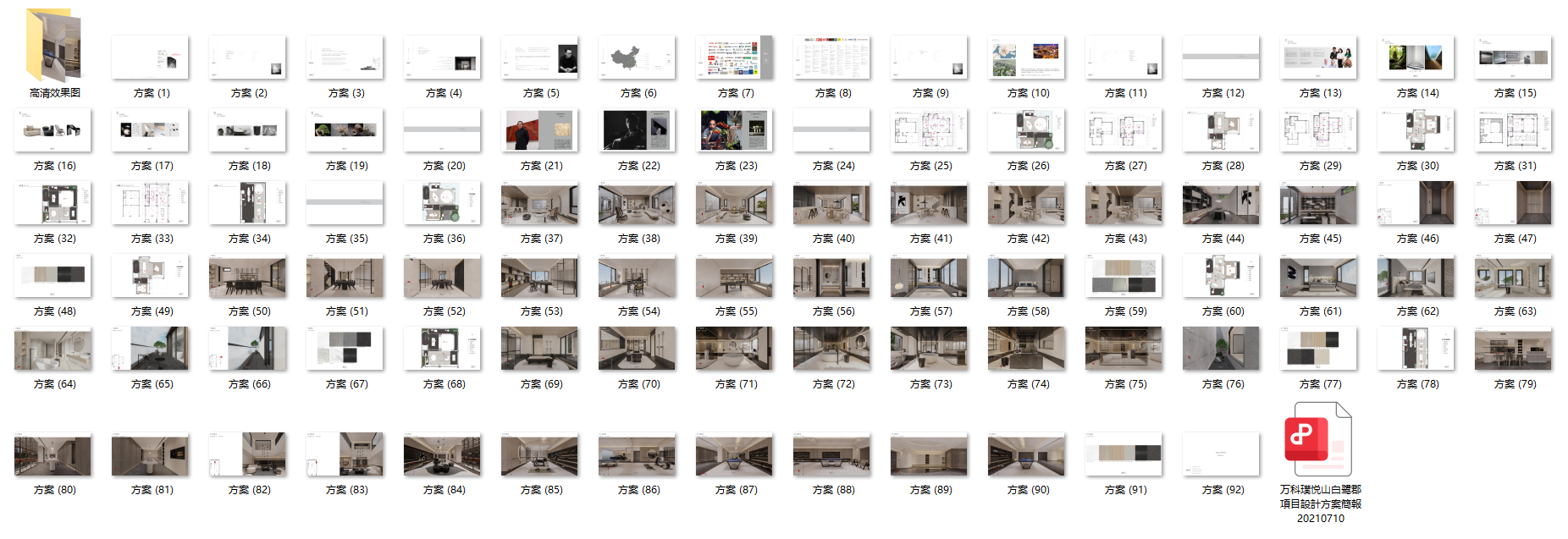Click the file name 方案 (35)
The width and height of the screenshot is (1568, 539).
click(x=346, y=239)
